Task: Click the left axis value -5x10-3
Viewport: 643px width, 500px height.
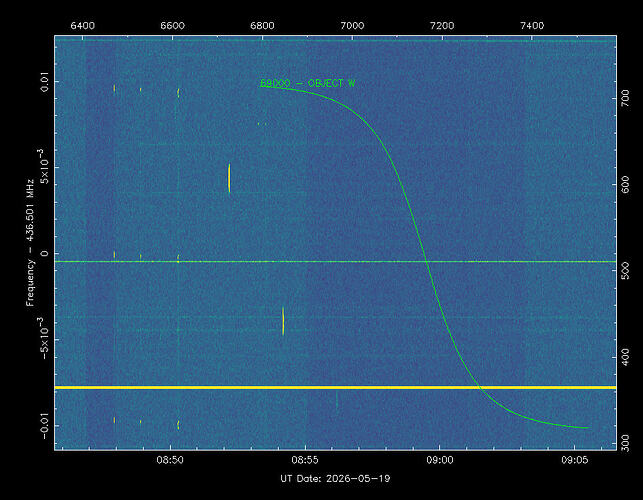Action: pos(43,338)
